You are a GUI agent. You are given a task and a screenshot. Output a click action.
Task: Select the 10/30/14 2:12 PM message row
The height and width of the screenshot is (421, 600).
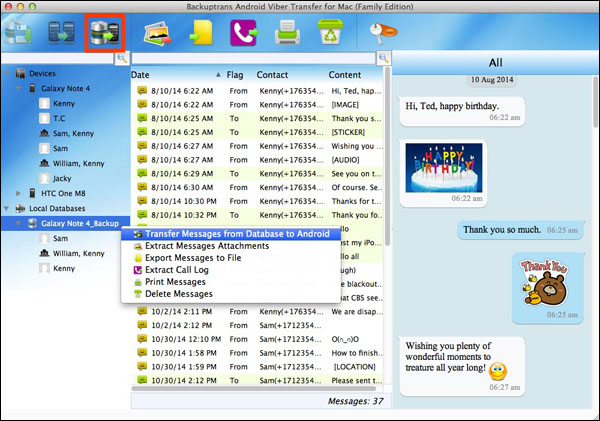point(257,380)
